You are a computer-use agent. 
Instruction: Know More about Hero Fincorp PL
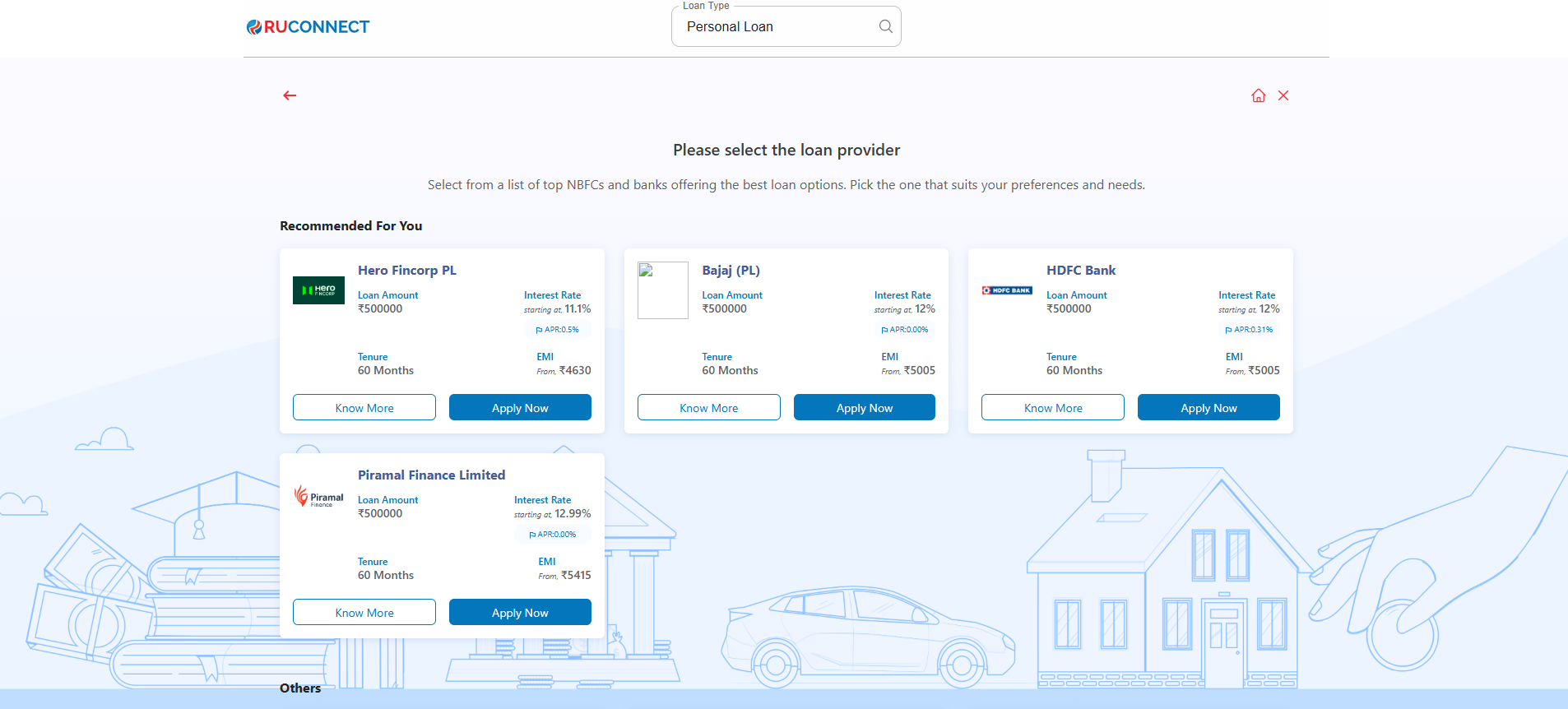[364, 408]
